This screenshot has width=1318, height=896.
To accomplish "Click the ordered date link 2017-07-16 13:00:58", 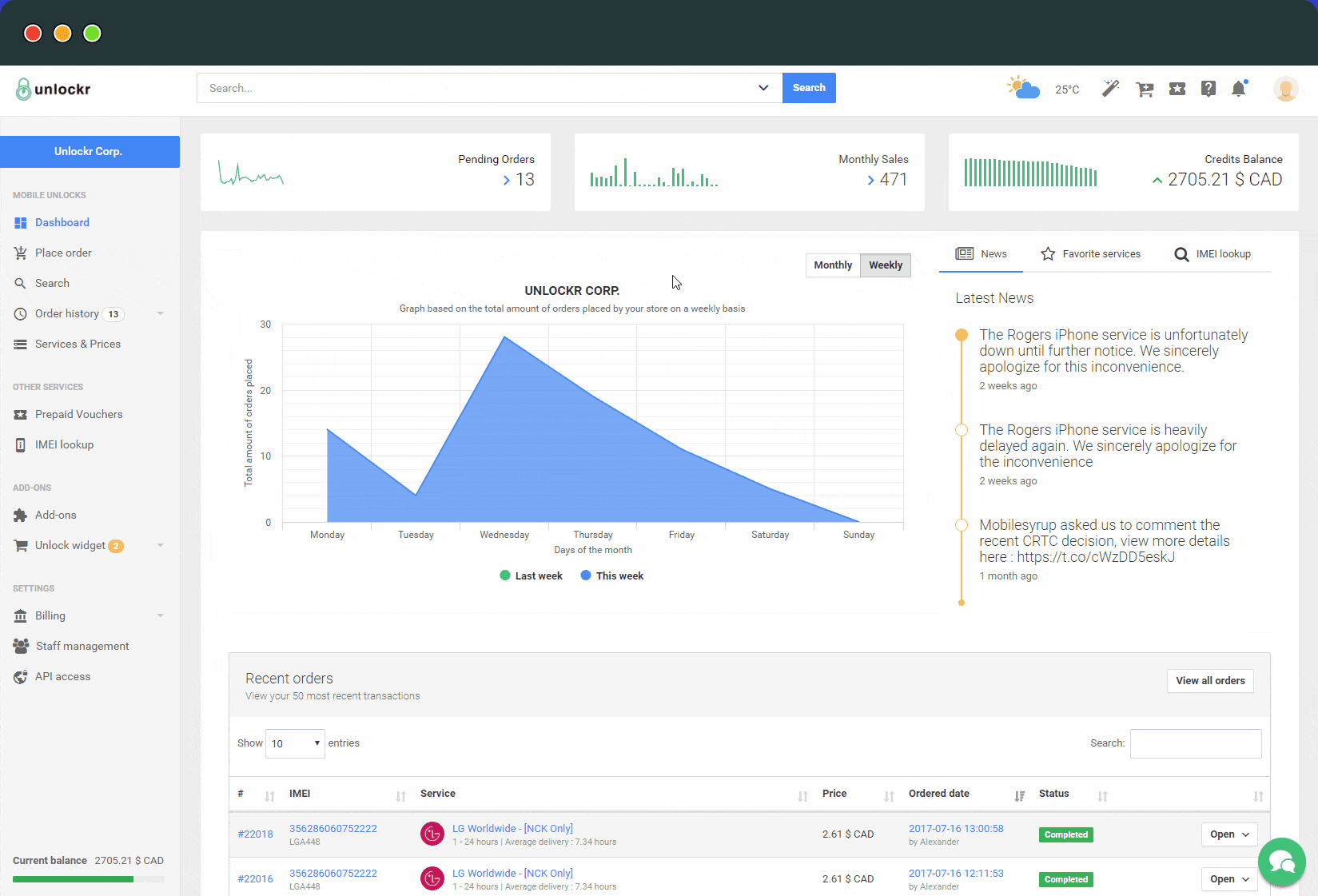I will (956, 829).
